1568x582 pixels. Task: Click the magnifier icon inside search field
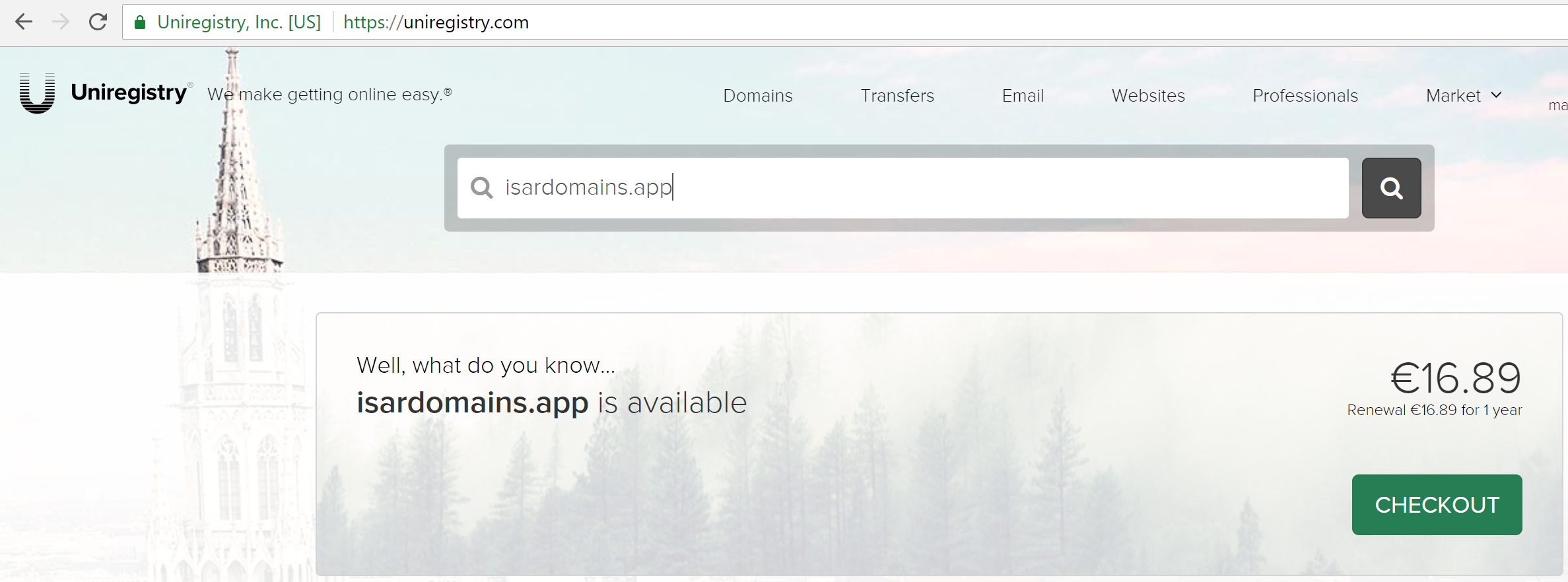click(x=481, y=187)
